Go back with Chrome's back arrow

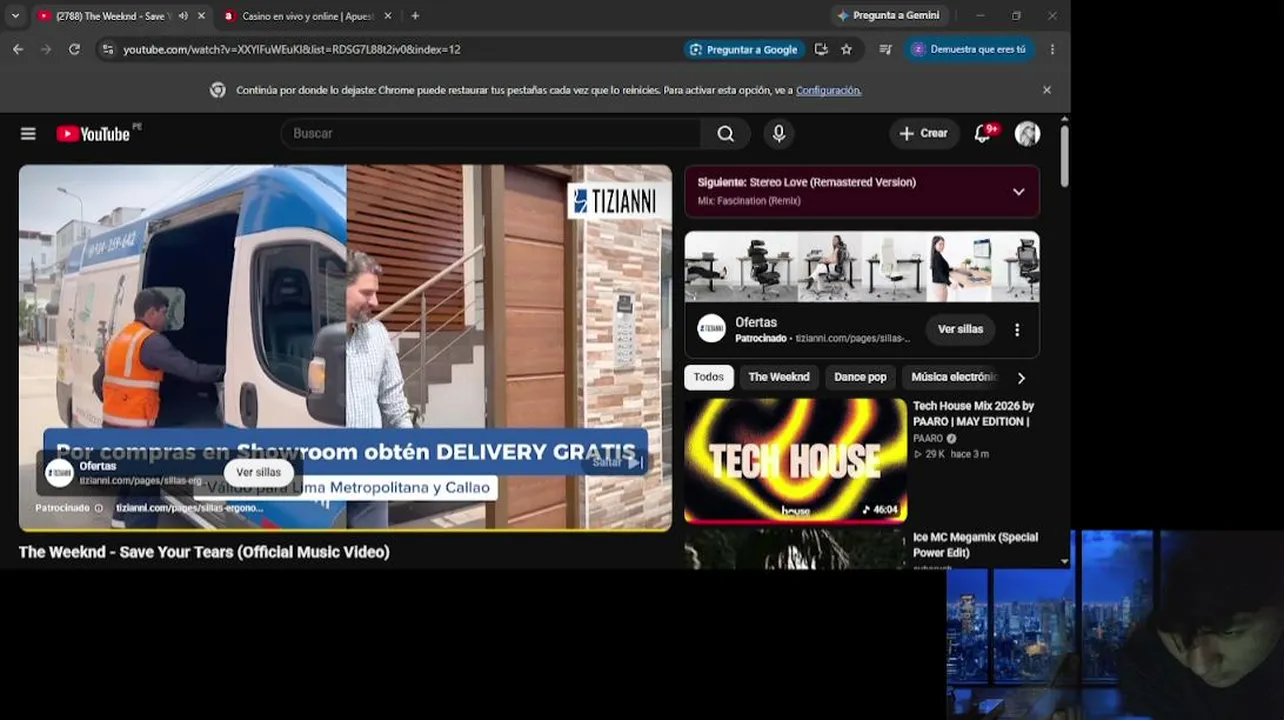click(18, 49)
